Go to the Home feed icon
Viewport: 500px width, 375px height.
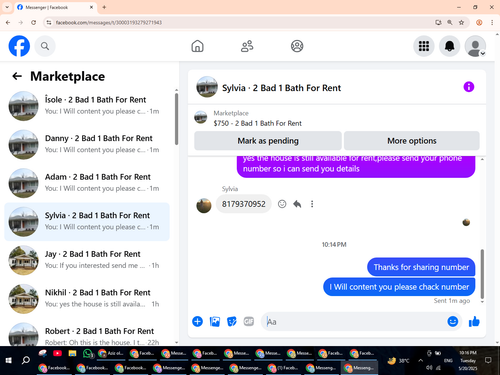197,46
